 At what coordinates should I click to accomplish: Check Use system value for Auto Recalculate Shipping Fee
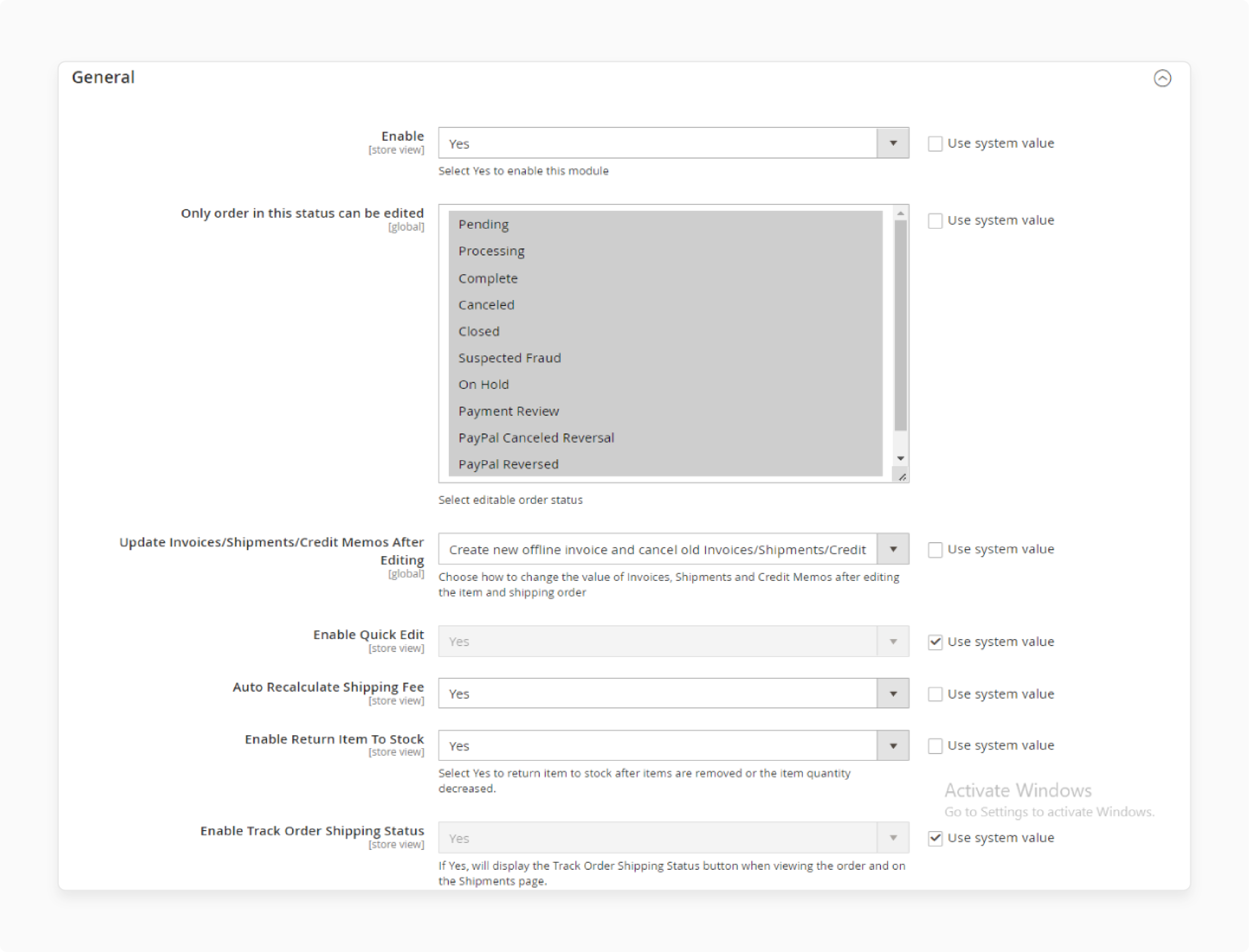click(x=935, y=694)
